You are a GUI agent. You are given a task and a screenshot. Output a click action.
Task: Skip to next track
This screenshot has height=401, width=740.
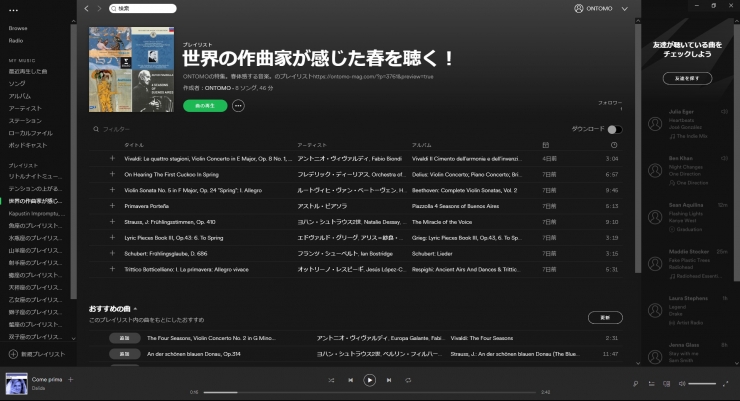[389, 380]
